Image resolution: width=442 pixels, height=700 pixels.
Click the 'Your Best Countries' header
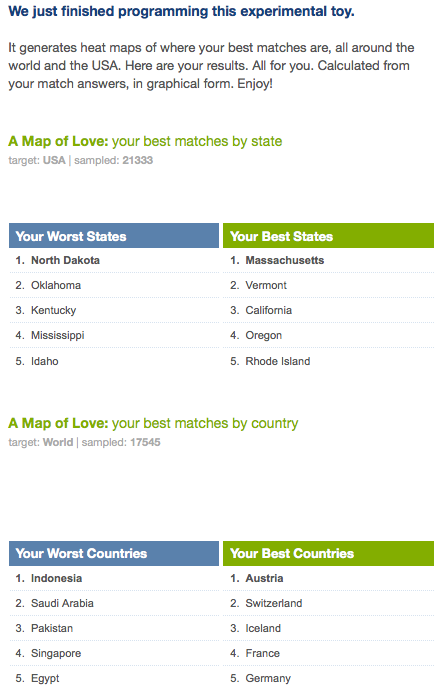coord(328,554)
